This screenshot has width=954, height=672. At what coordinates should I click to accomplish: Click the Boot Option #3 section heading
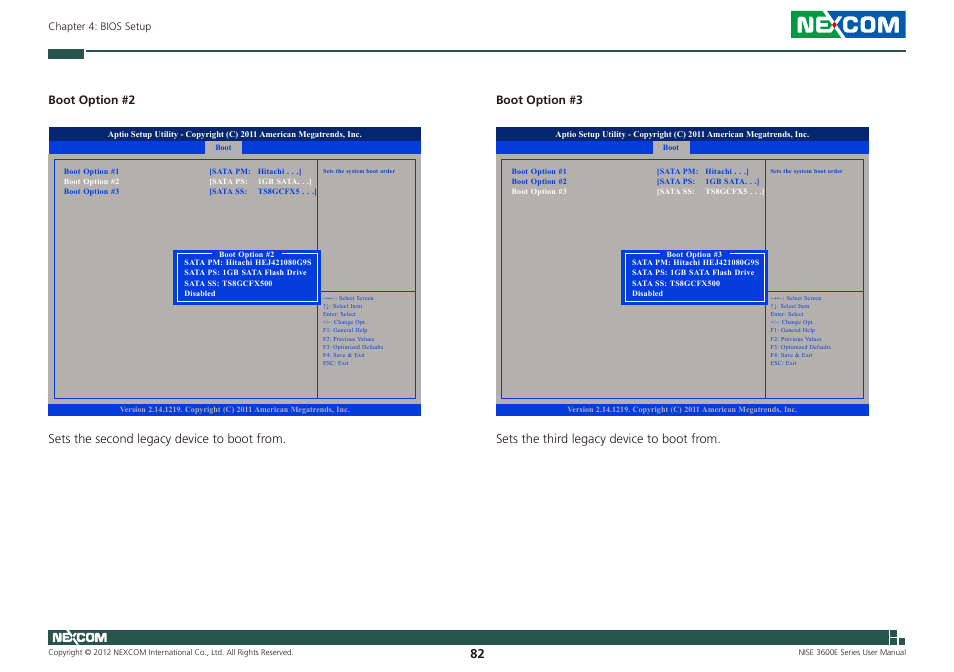click(x=539, y=100)
